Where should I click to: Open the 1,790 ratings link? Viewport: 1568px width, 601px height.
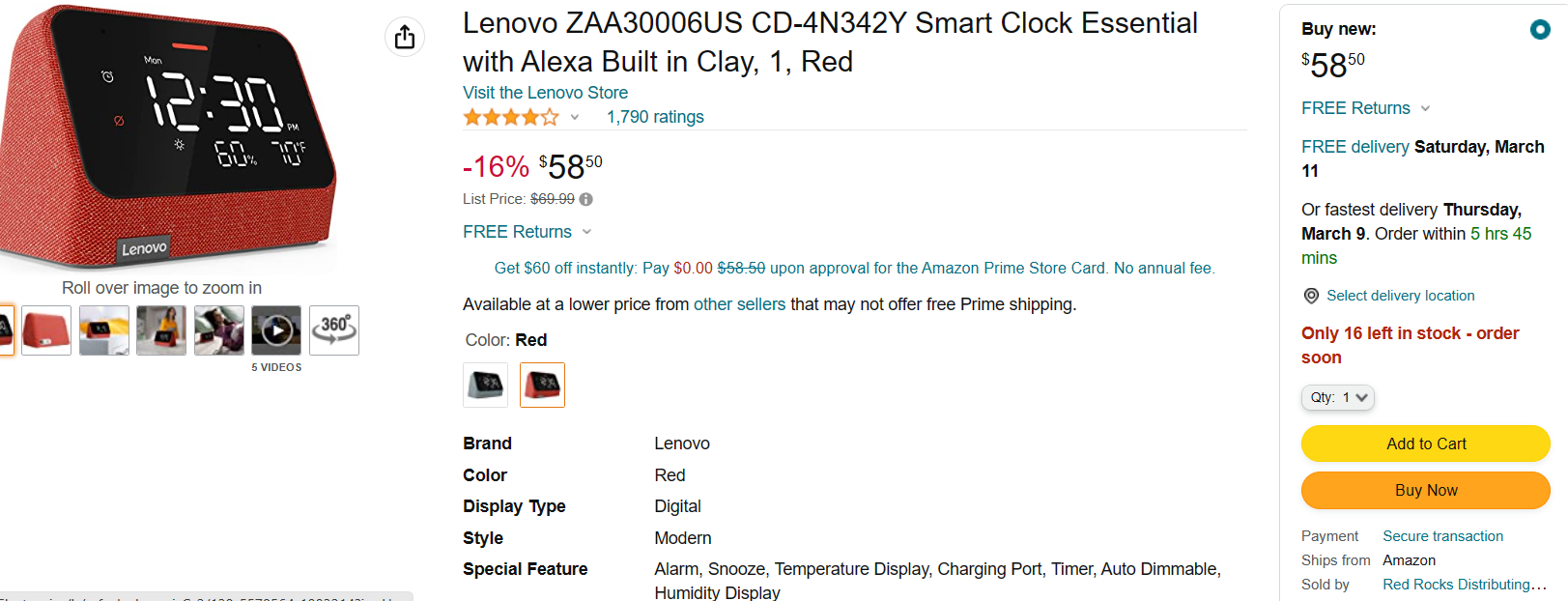click(x=655, y=117)
